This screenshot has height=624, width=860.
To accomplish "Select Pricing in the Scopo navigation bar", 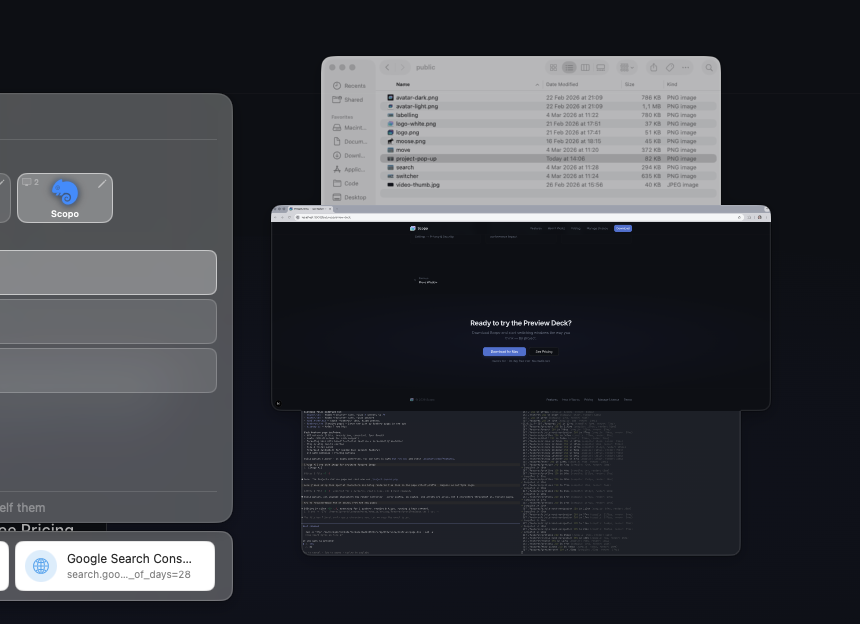I will [x=574, y=228].
